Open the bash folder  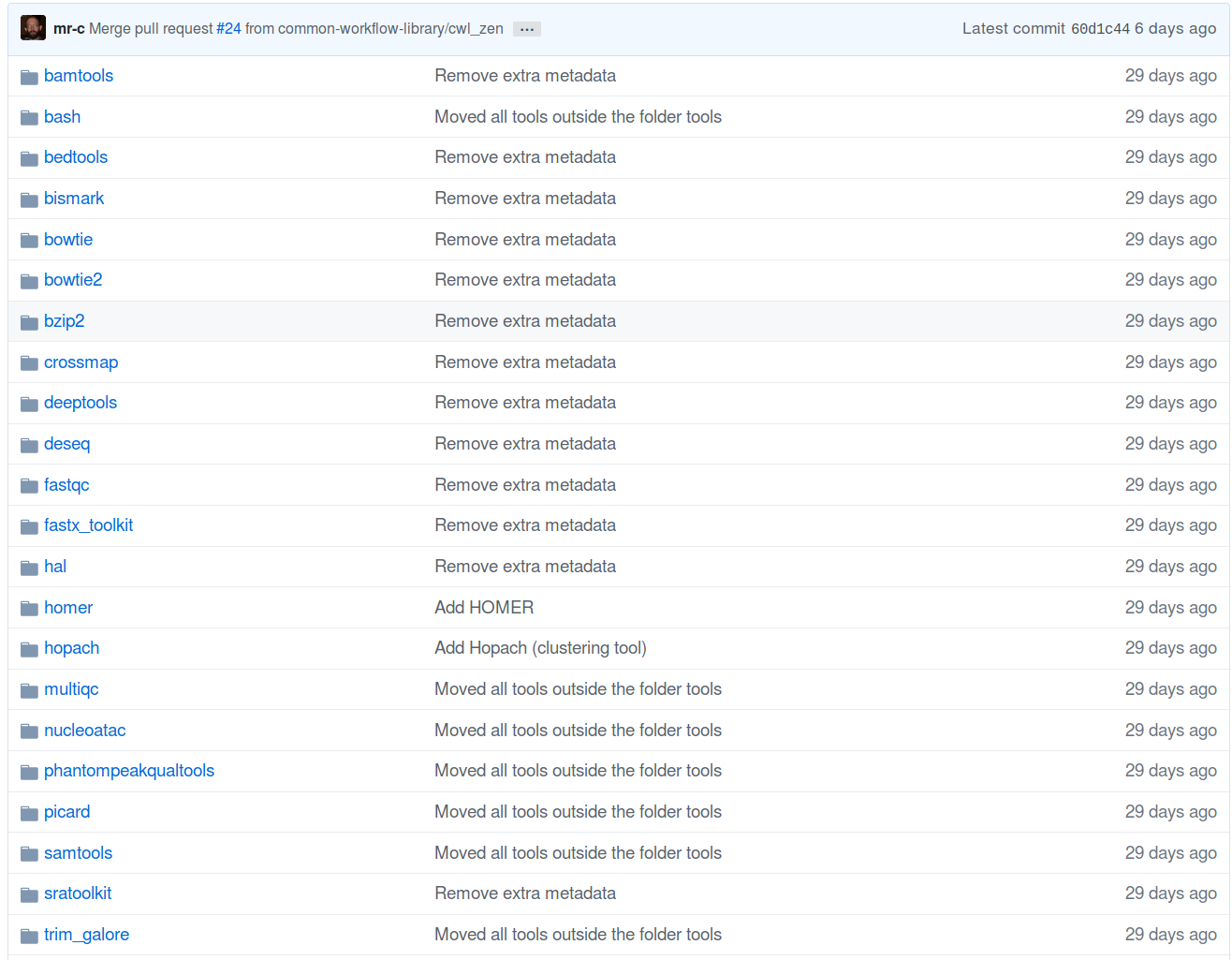click(x=62, y=117)
